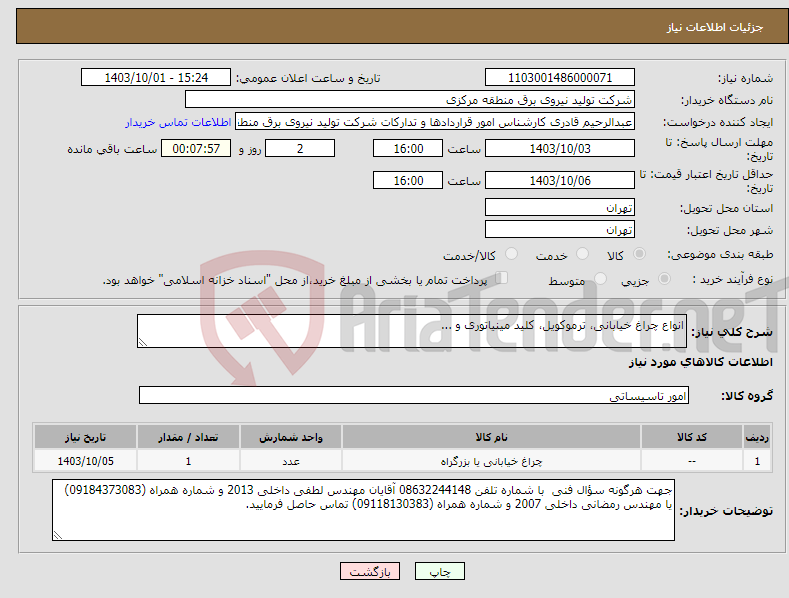Screen dimensions: 789x598
Task: Click the page title جزئیات اطلاعات نیاز
Action: point(715,27)
